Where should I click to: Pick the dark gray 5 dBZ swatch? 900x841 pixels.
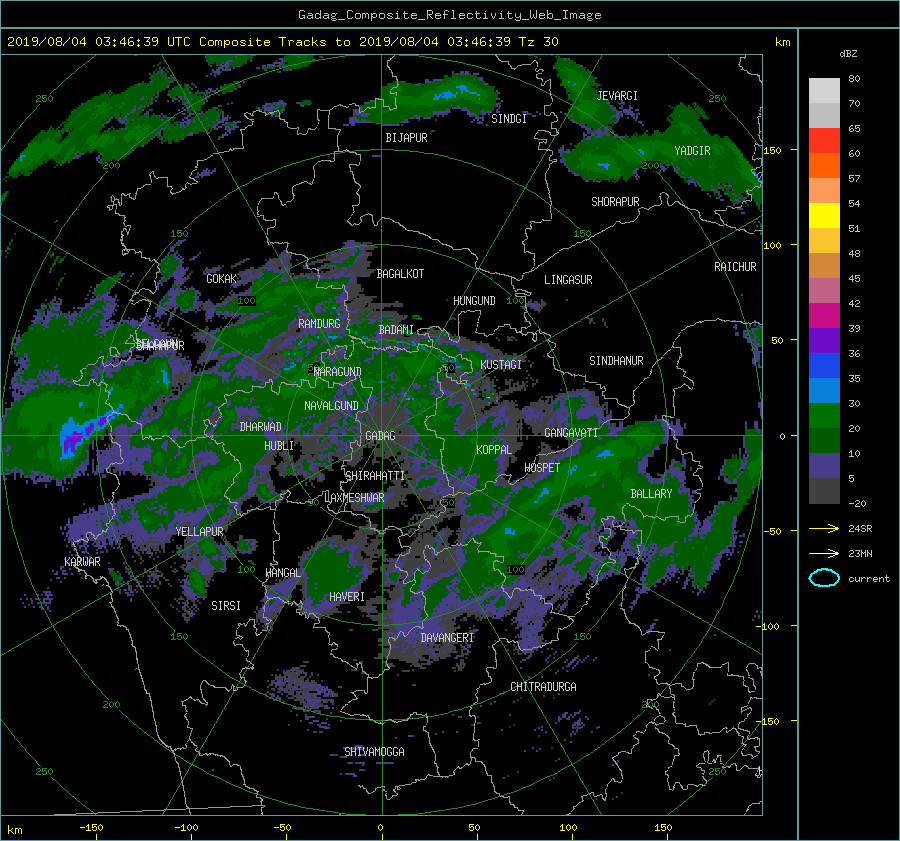[824, 490]
